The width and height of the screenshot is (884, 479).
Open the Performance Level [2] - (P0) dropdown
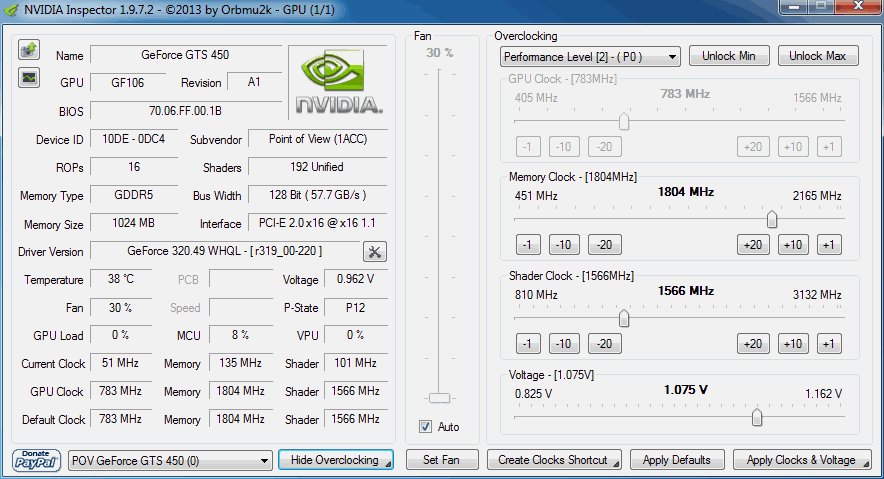coord(590,56)
